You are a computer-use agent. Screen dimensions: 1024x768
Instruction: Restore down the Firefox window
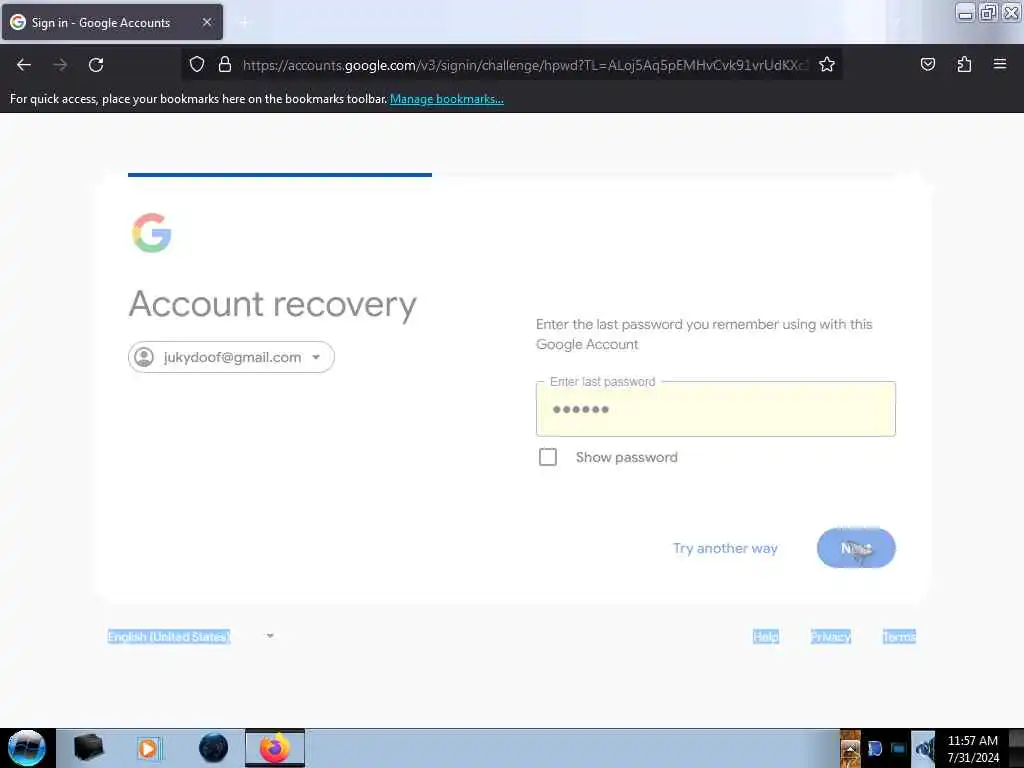988,12
